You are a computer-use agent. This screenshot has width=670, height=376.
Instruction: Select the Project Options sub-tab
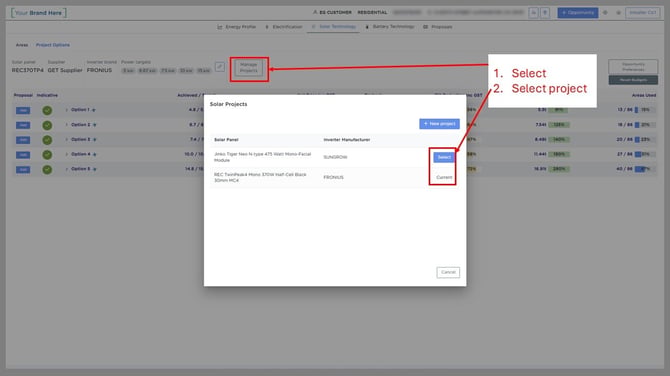click(53, 45)
